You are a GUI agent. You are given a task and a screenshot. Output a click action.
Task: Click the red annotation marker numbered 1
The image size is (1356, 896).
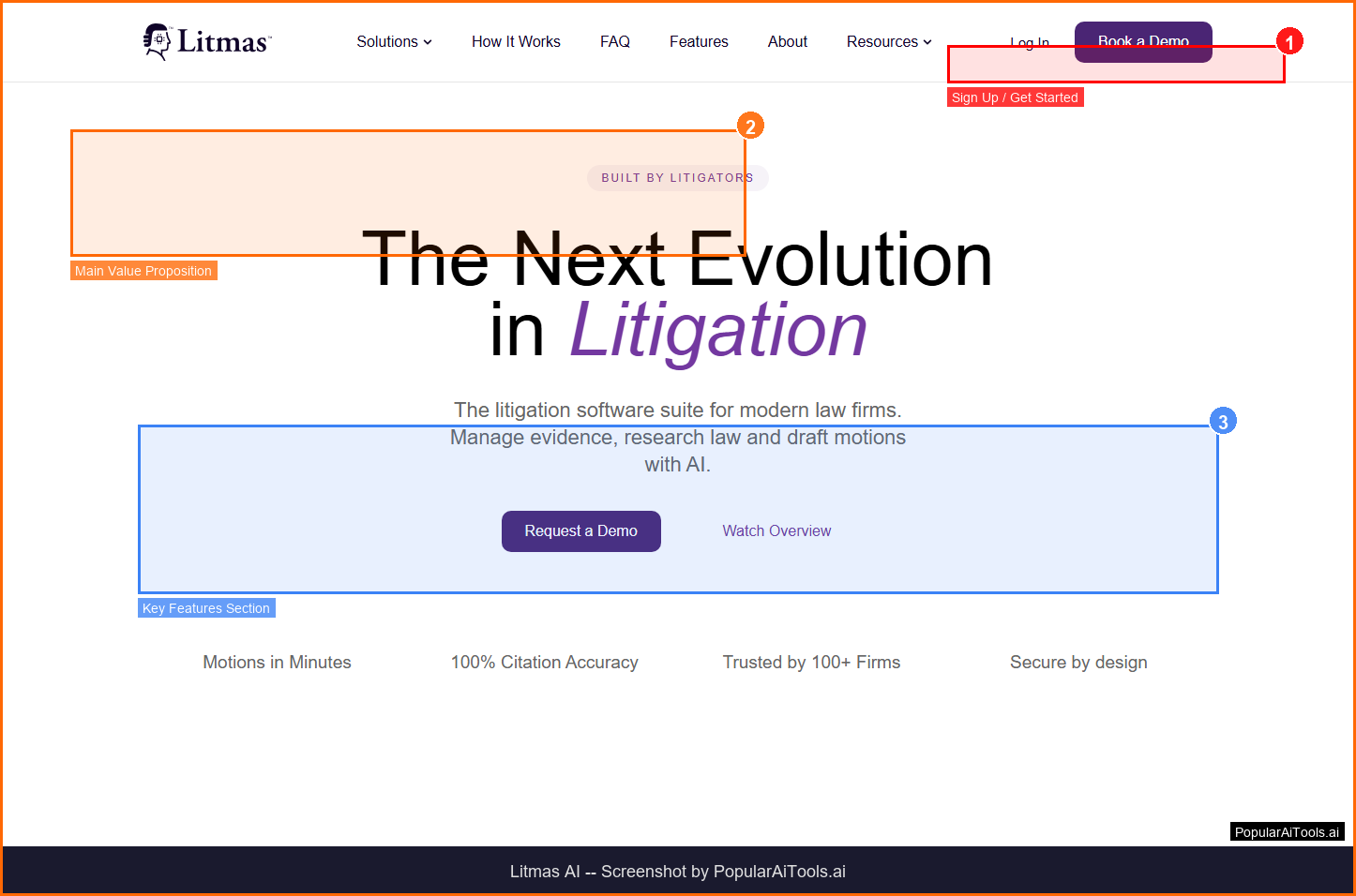(1289, 41)
